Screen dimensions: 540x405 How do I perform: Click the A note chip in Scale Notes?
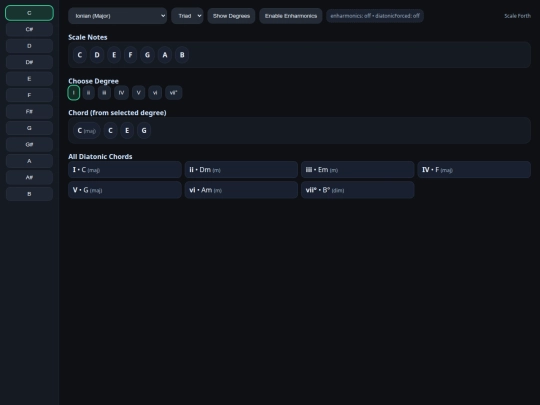165,55
